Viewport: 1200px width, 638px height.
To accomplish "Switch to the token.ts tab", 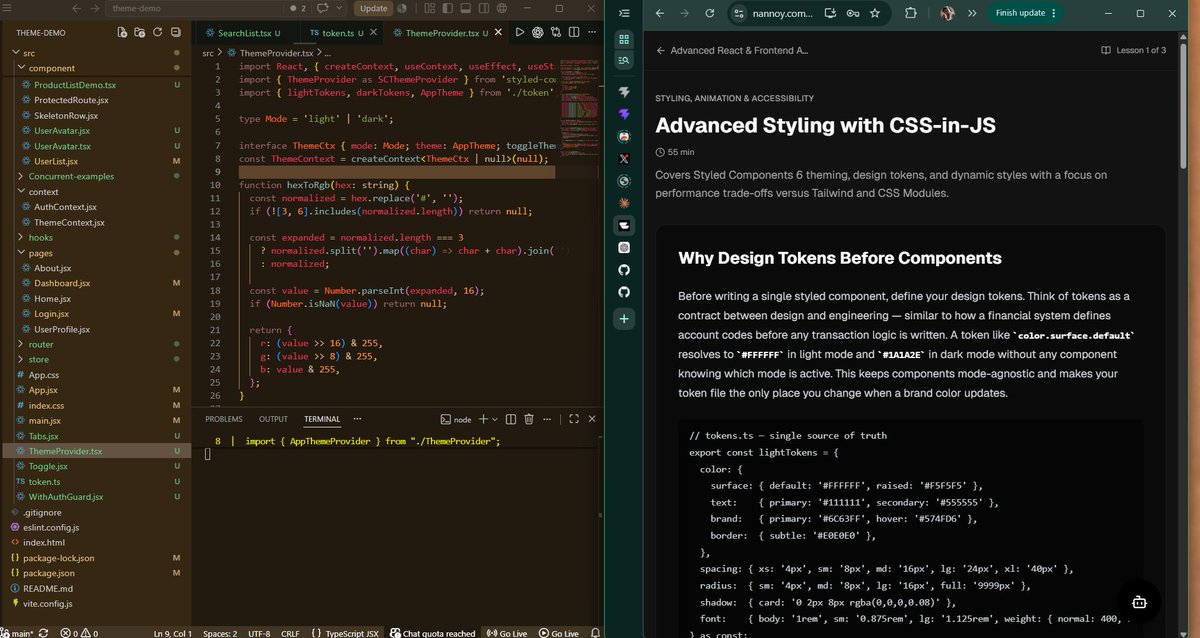I will point(344,33).
